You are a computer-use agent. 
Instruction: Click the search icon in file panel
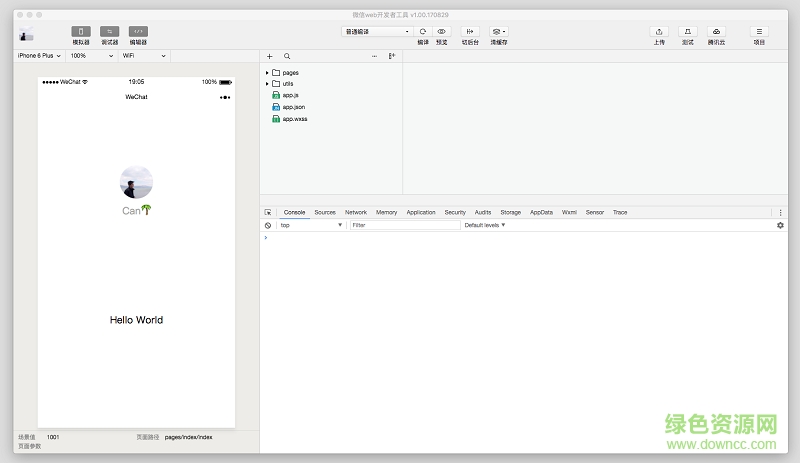(x=287, y=57)
